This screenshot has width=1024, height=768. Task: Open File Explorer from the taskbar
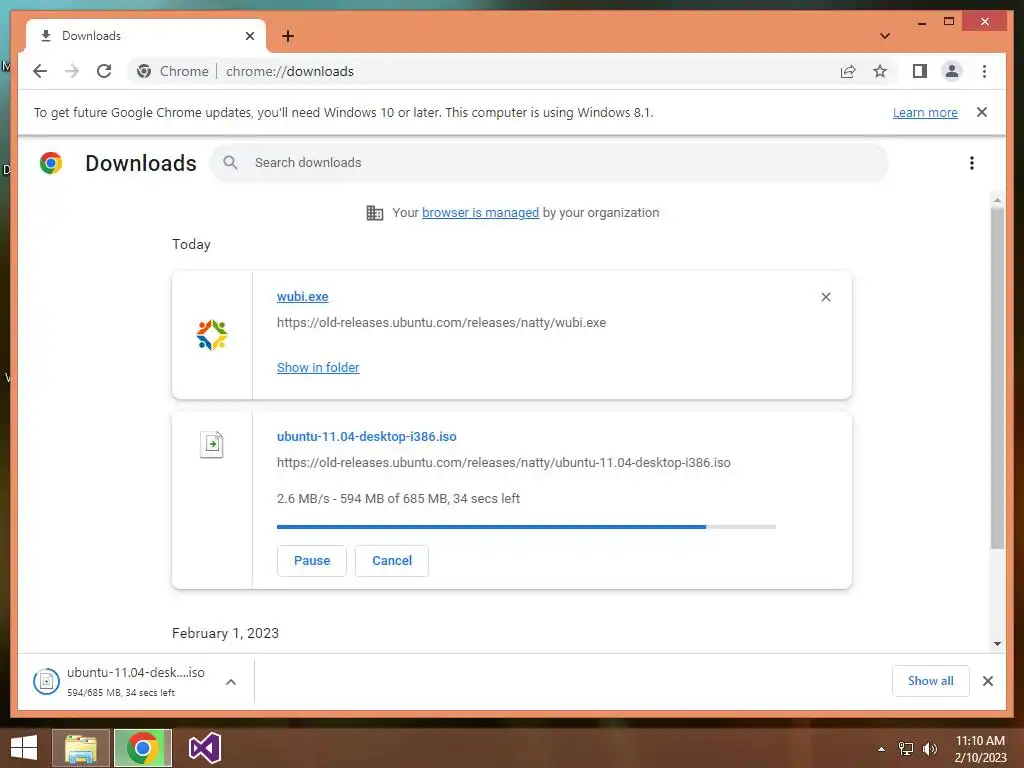point(81,748)
